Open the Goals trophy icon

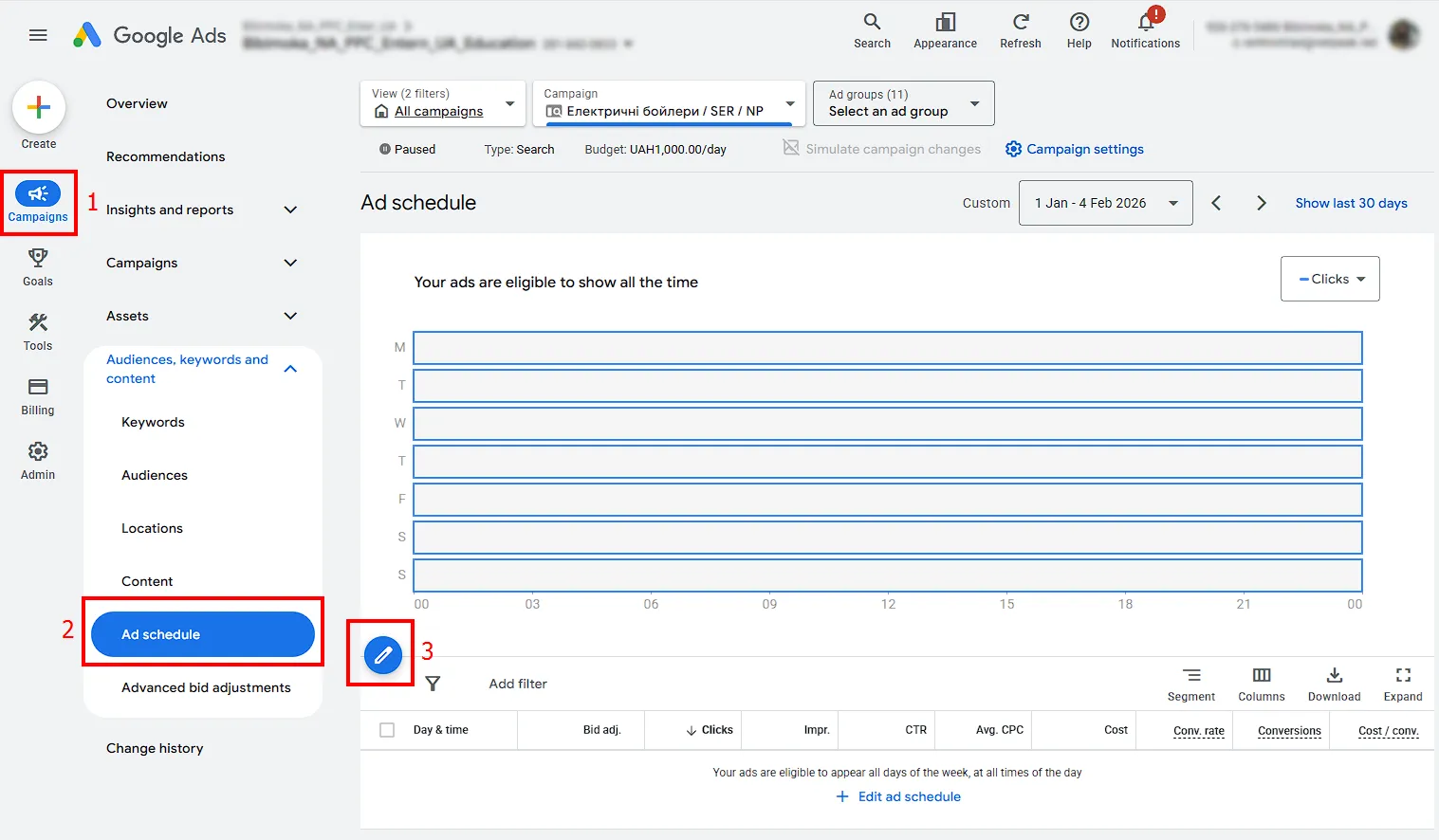pyautogui.click(x=38, y=258)
